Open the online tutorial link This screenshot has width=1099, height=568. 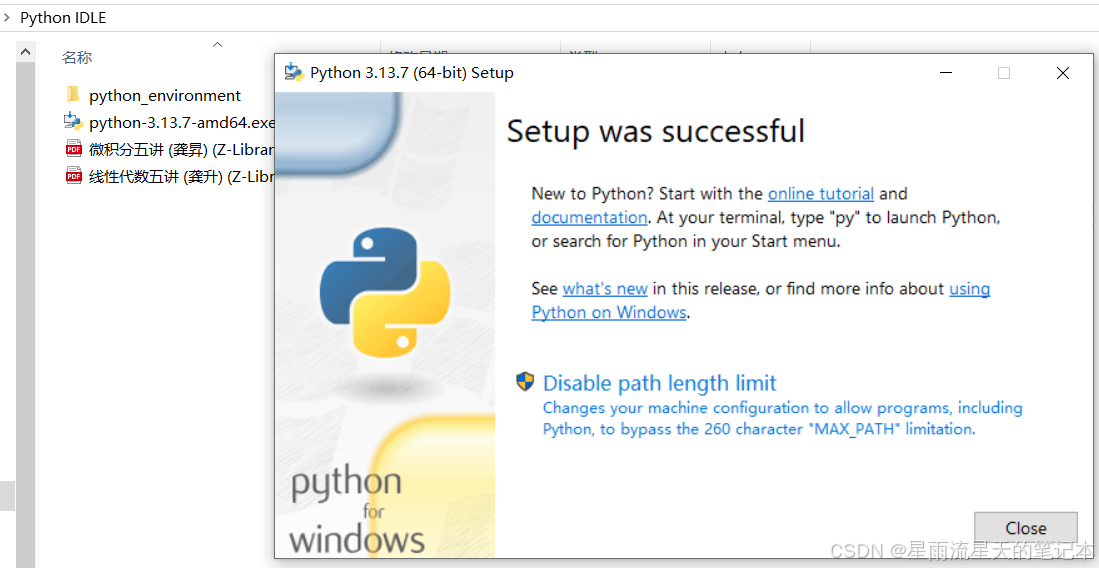(821, 194)
